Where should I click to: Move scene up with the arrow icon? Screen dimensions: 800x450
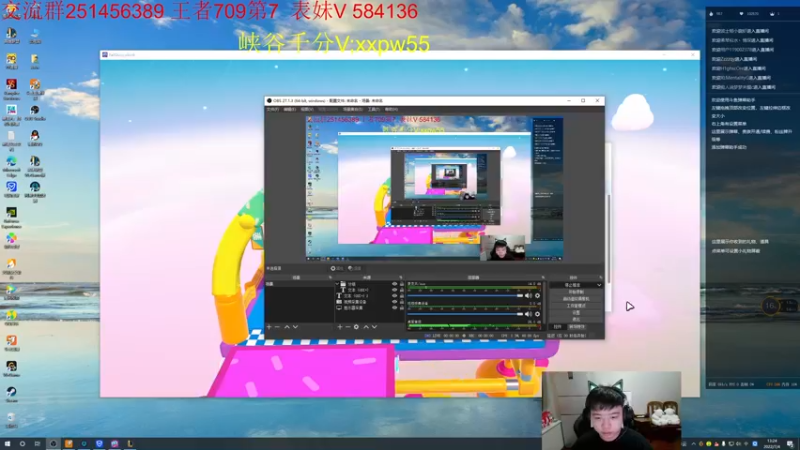(x=287, y=327)
